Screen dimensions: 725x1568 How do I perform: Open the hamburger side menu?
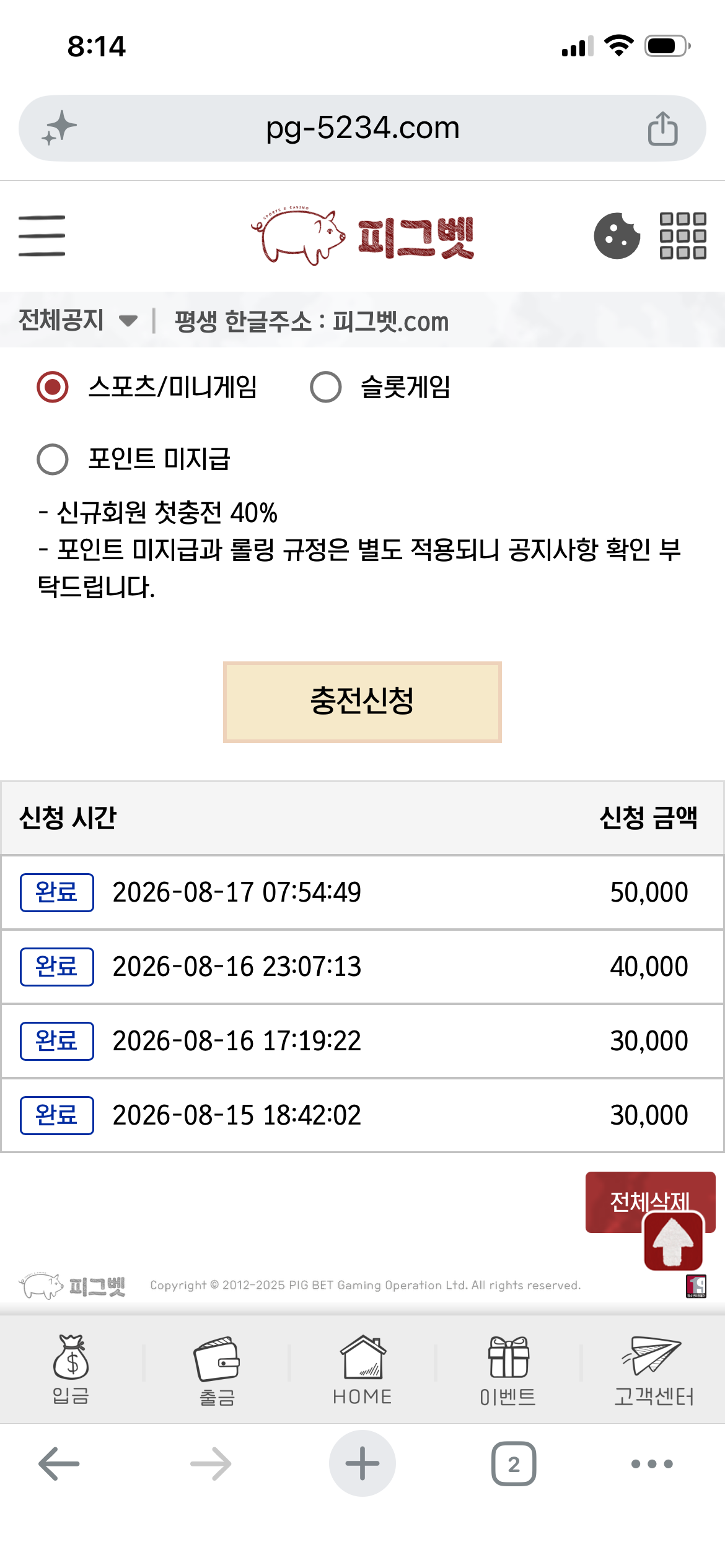[42, 236]
